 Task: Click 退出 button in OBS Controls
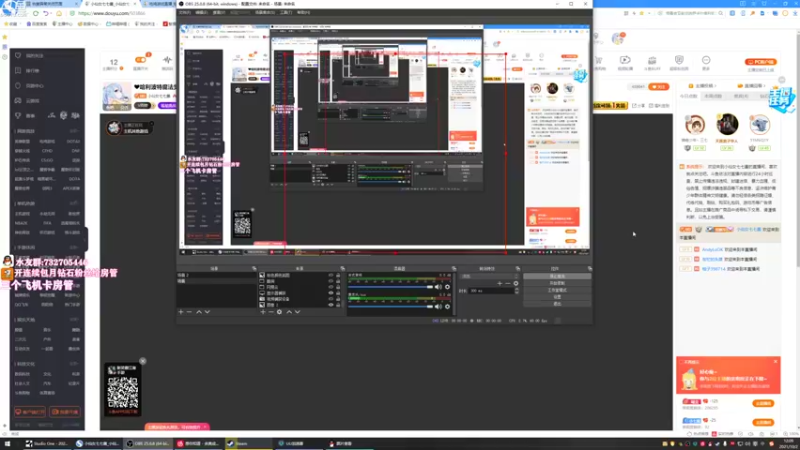click(x=557, y=304)
